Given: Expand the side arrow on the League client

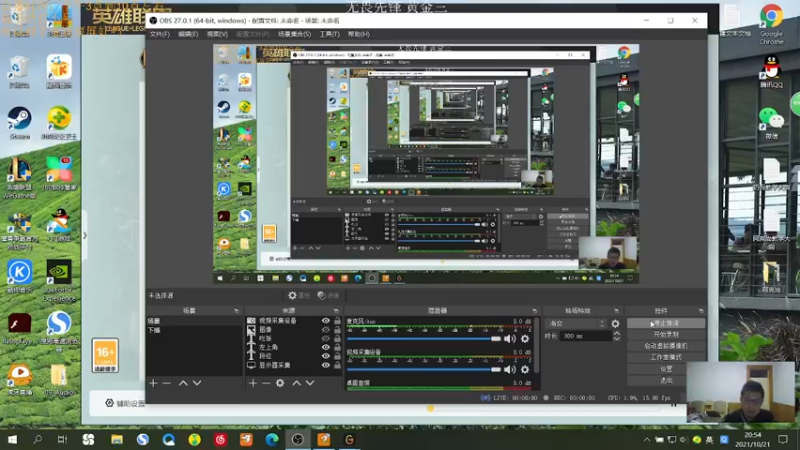Looking at the screenshot, I should tap(85, 235).
